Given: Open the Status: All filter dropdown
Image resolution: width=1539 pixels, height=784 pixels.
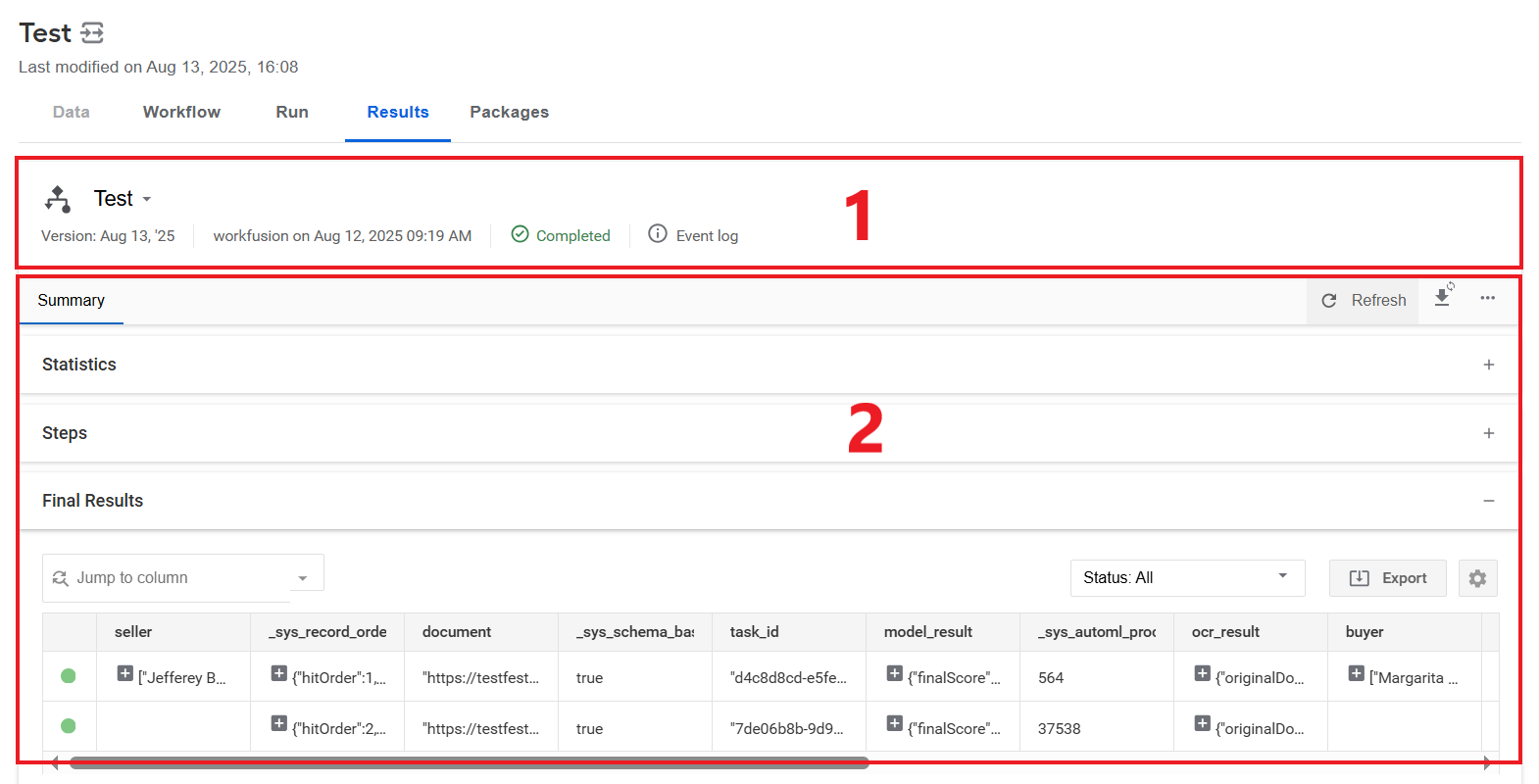Looking at the screenshot, I should 1188,578.
